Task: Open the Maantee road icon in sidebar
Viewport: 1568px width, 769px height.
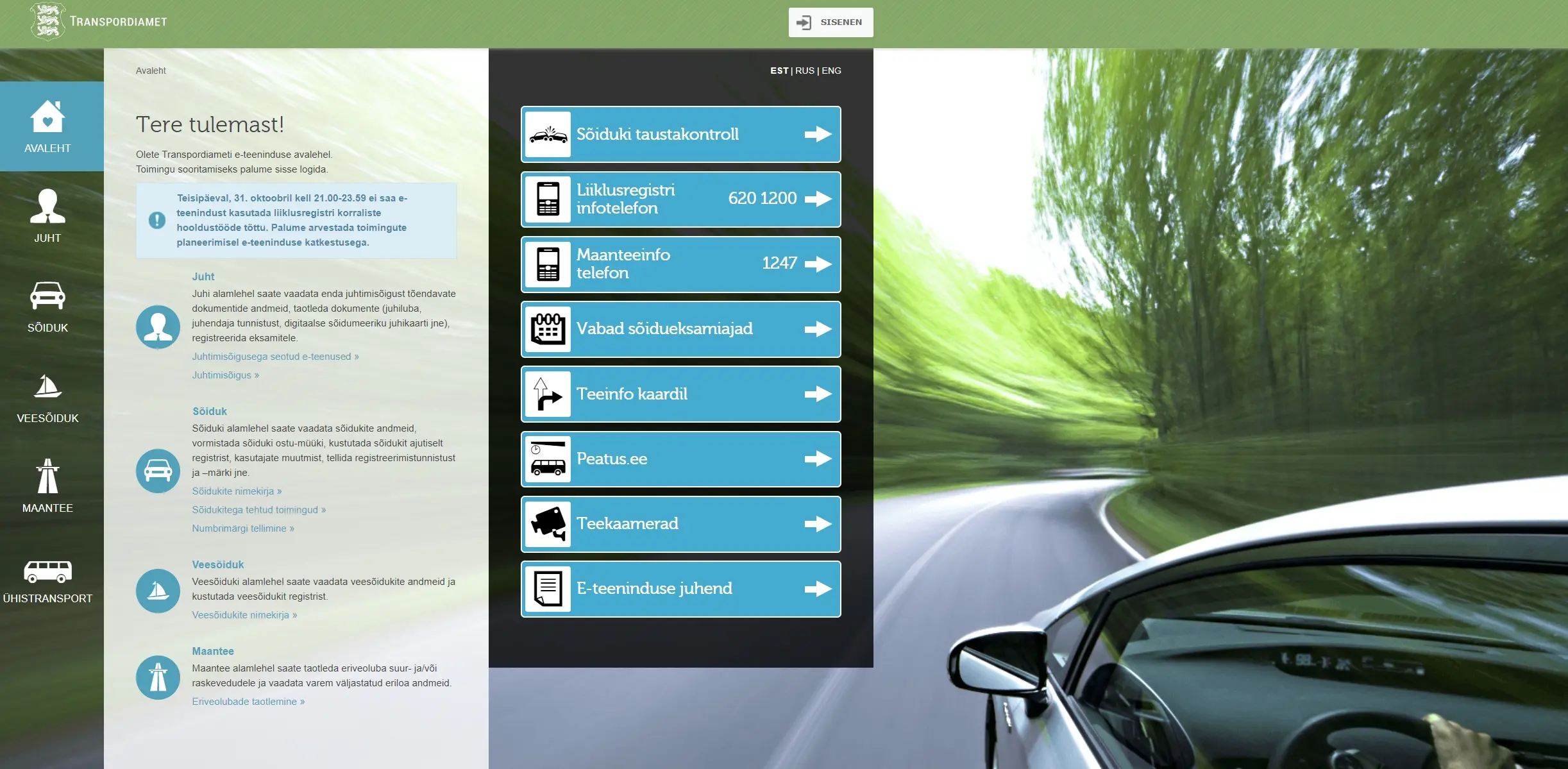Action: click(47, 476)
